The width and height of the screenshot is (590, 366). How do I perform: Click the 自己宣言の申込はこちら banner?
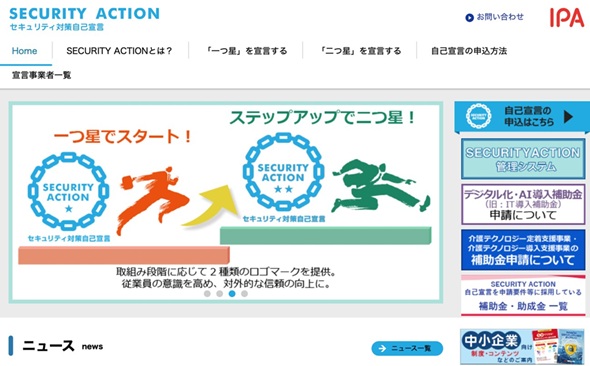click(522, 116)
